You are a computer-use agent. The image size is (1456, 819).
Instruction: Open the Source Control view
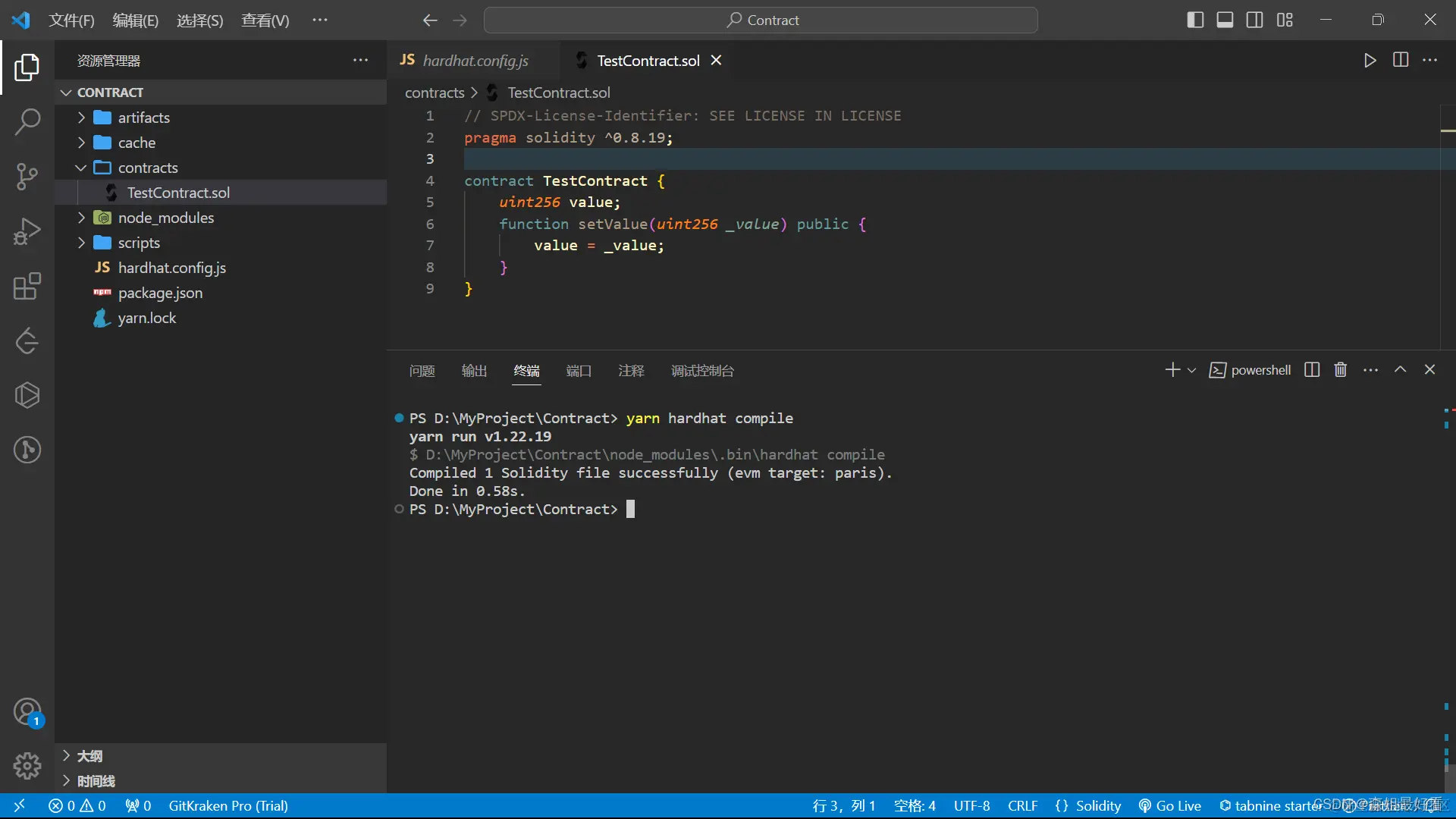pyautogui.click(x=27, y=176)
